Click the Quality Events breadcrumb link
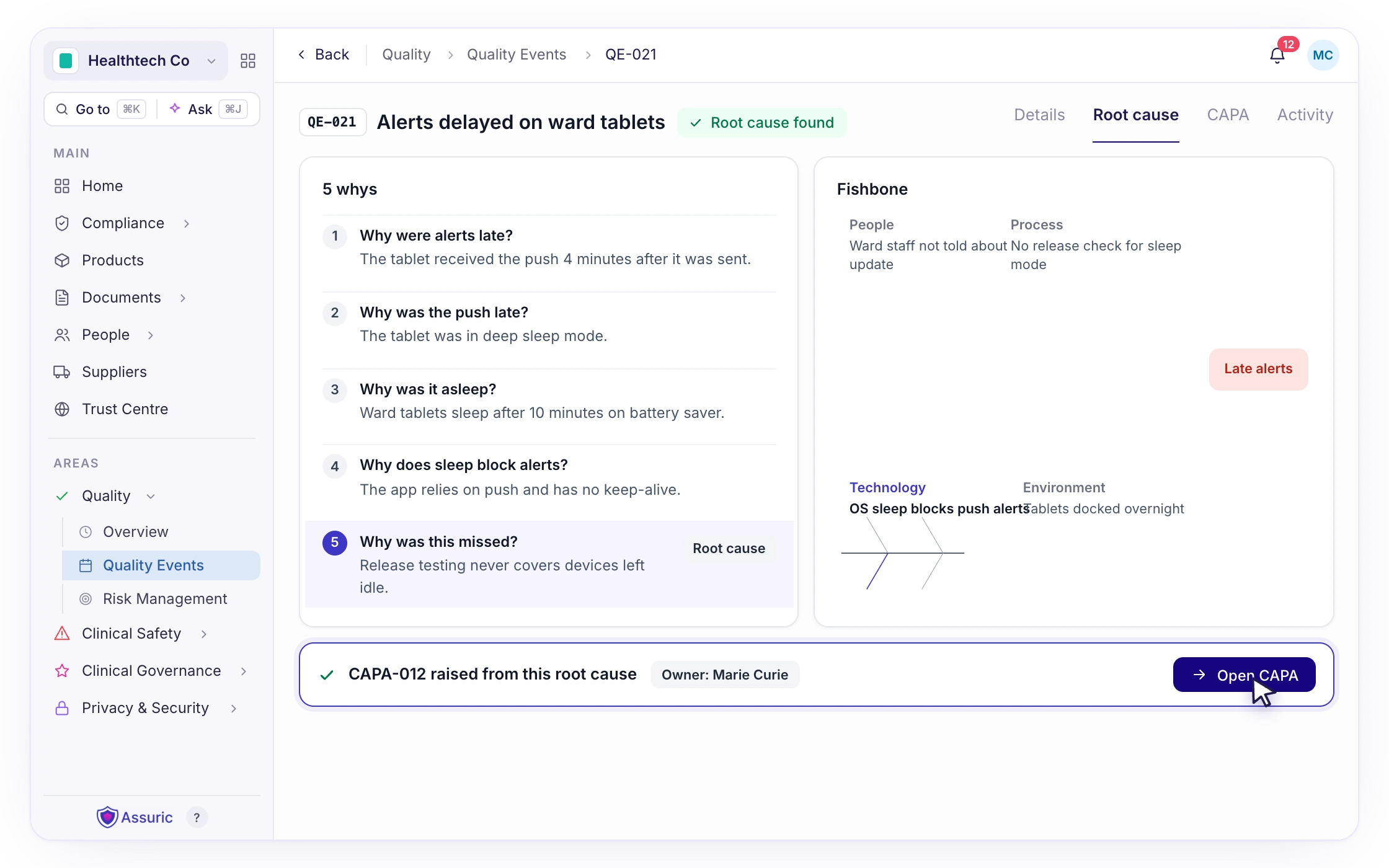1389x868 pixels. tap(517, 55)
